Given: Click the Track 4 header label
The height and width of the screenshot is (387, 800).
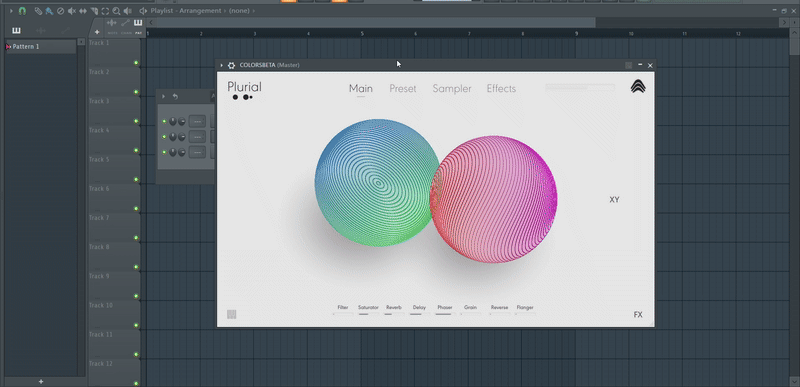Looking at the screenshot, I should pyautogui.click(x=99, y=130).
